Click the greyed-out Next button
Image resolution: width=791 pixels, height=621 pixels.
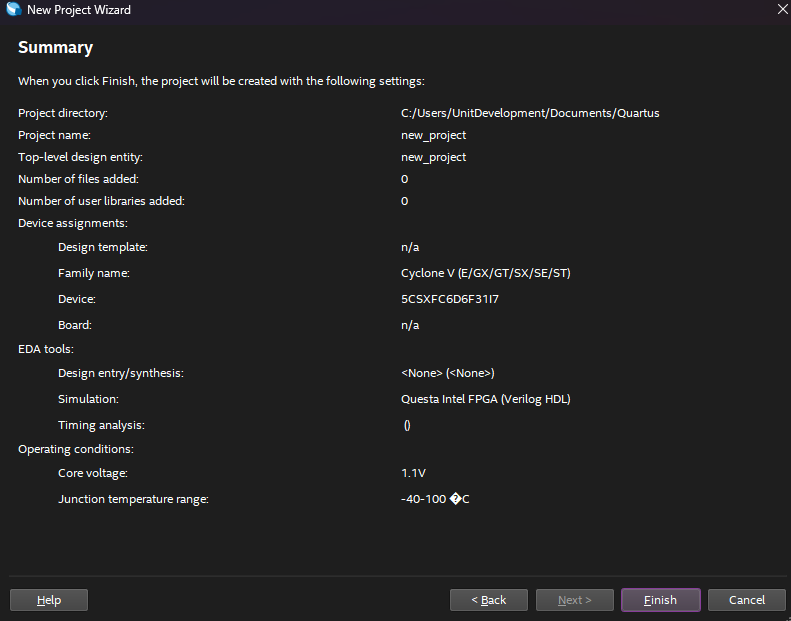pos(574,600)
